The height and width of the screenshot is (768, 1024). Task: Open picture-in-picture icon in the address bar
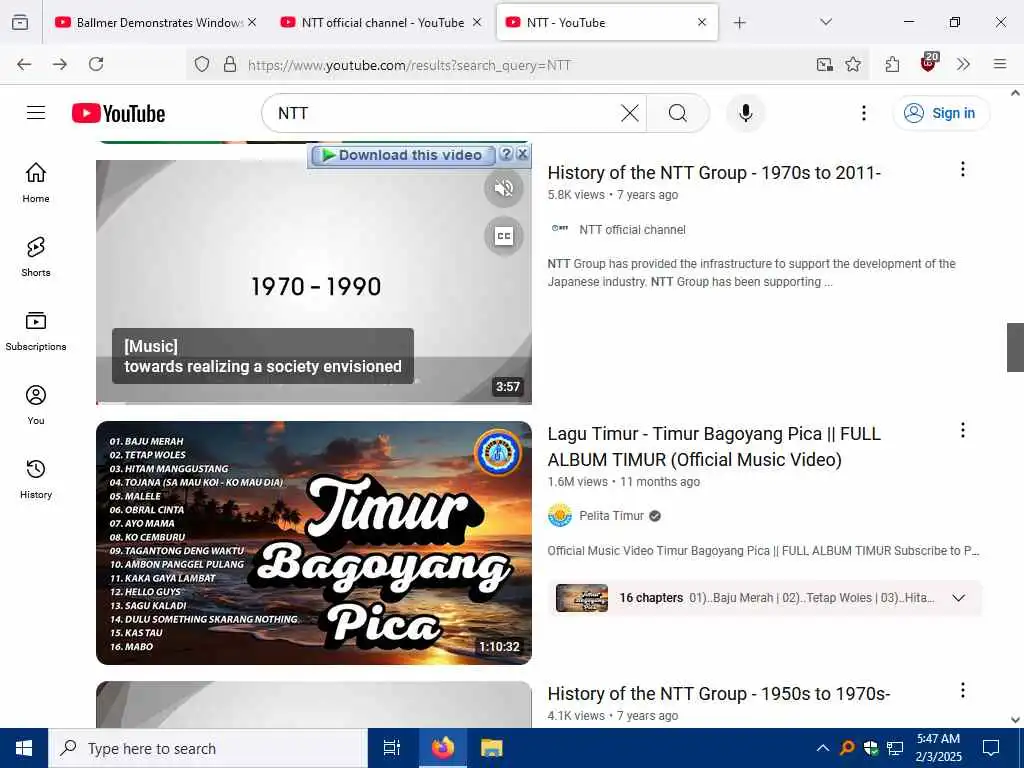(825, 64)
